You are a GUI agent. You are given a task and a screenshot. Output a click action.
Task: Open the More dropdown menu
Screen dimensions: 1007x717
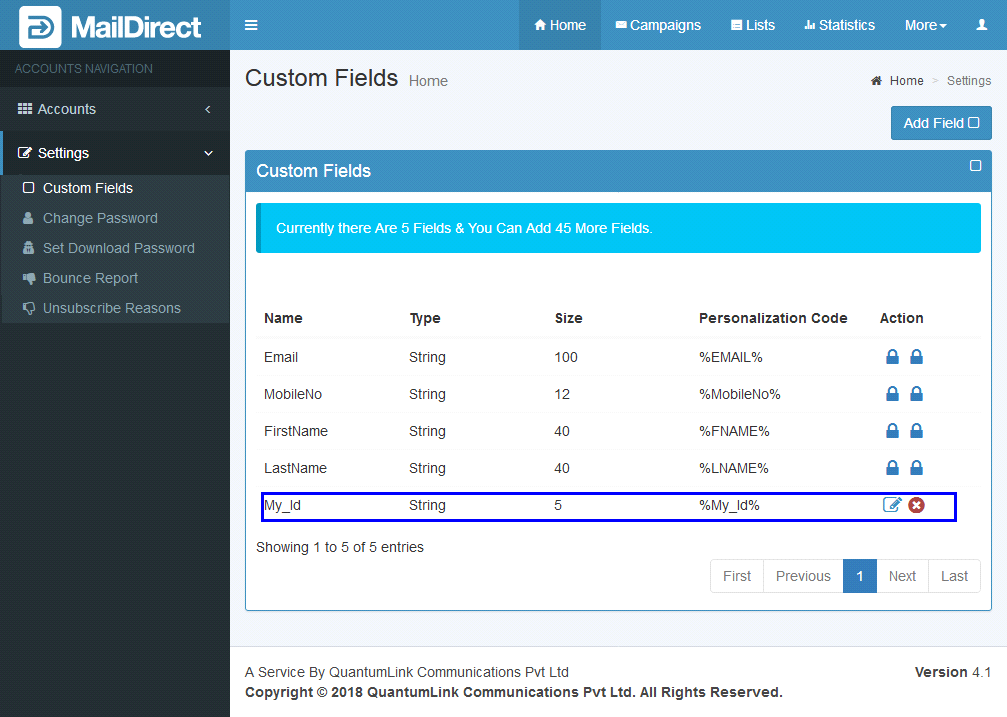tap(925, 25)
